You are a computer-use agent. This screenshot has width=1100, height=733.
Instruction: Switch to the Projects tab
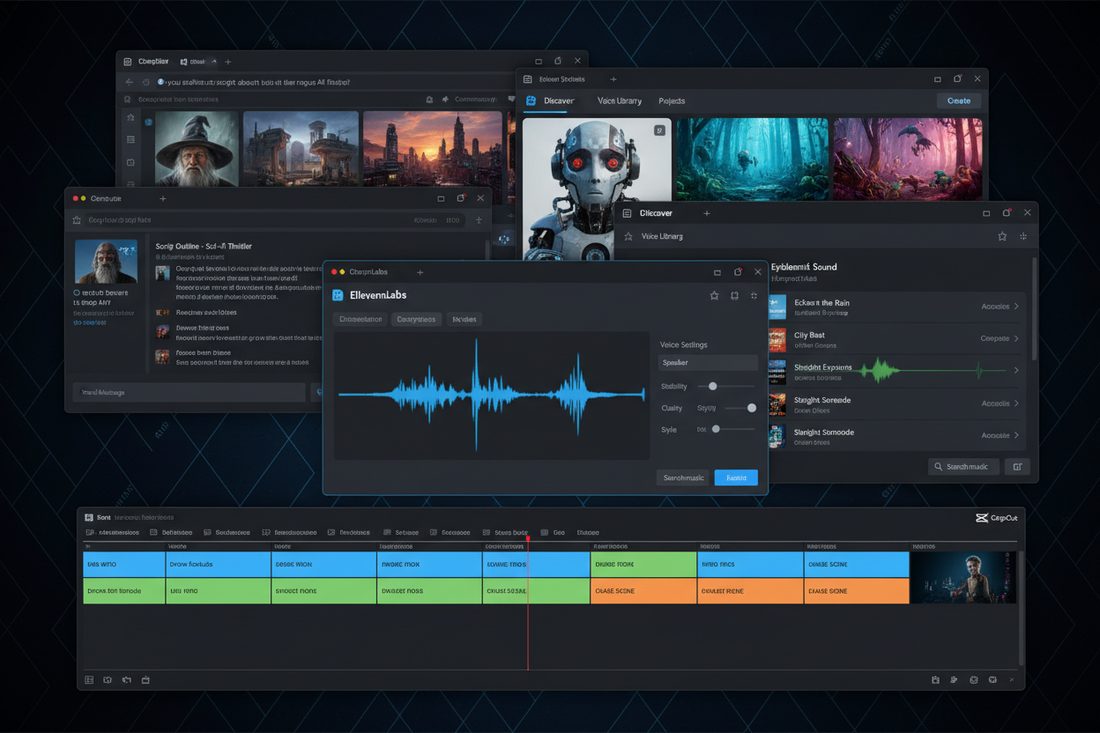pos(671,101)
